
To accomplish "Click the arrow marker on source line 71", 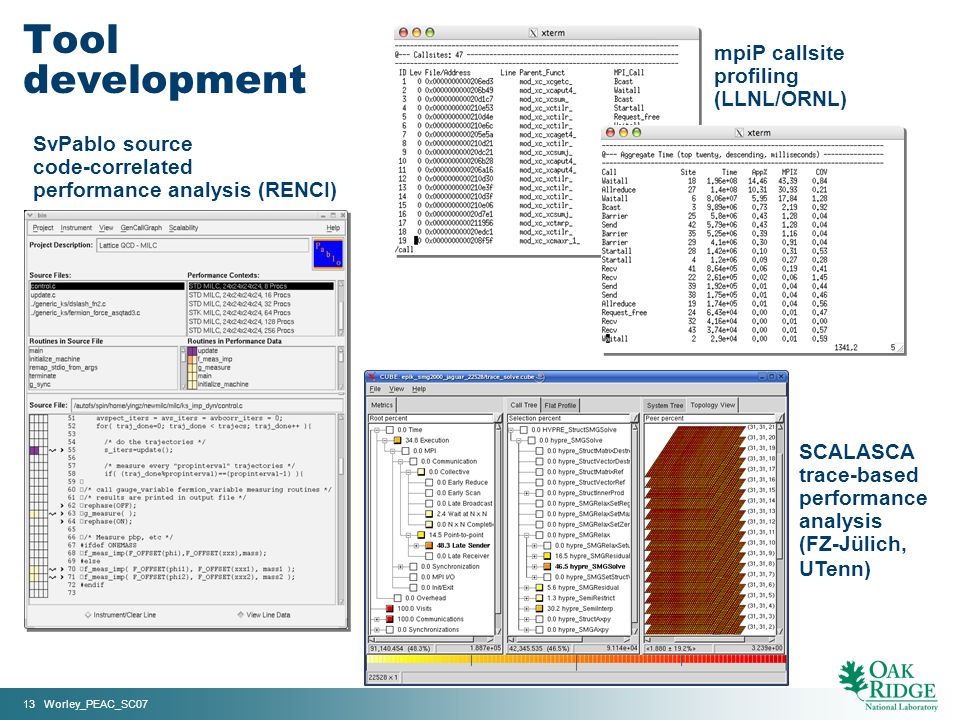I will click(x=62, y=577).
